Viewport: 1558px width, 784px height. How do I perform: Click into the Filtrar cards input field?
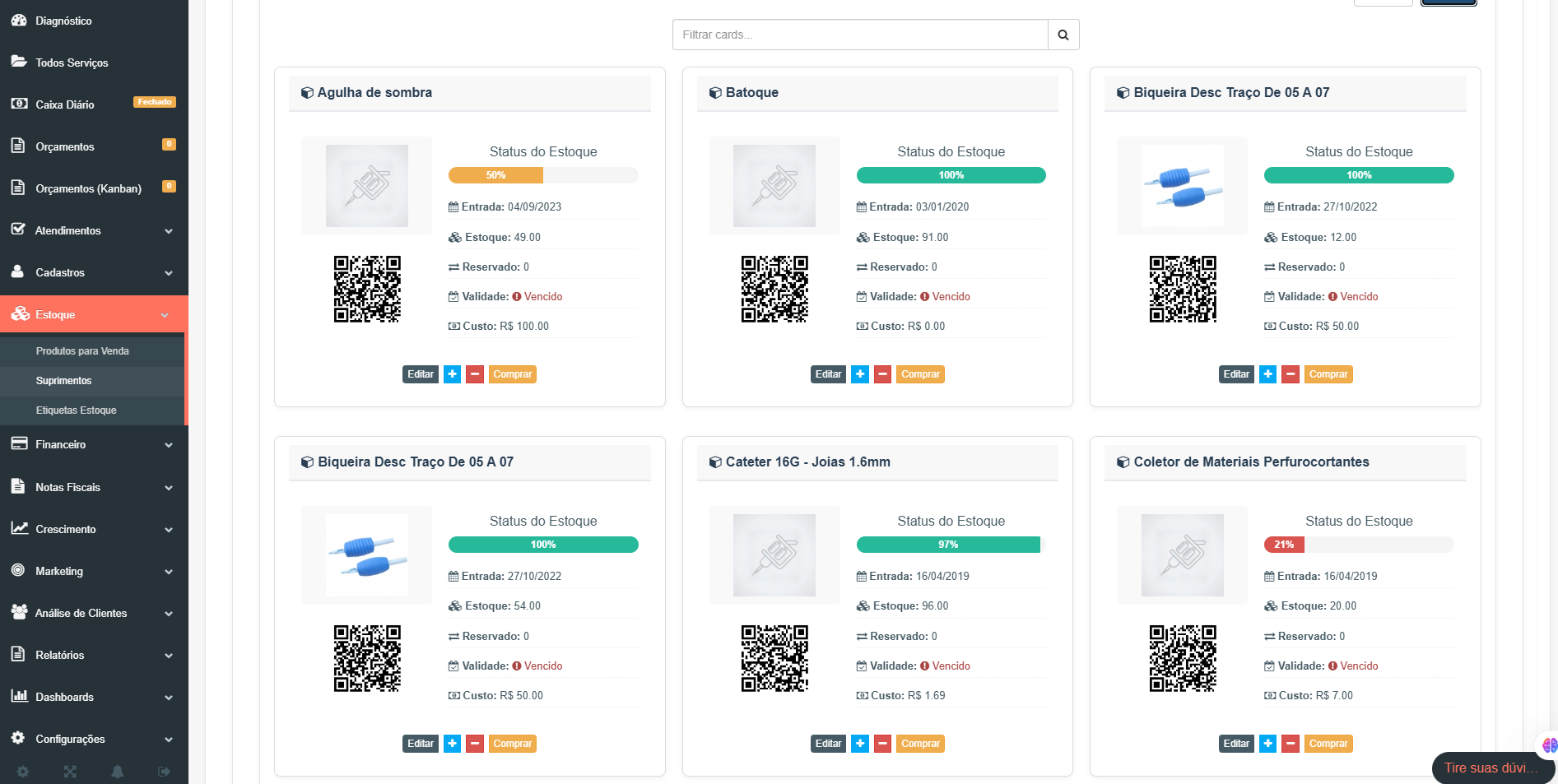pyautogui.click(x=860, y=35)
